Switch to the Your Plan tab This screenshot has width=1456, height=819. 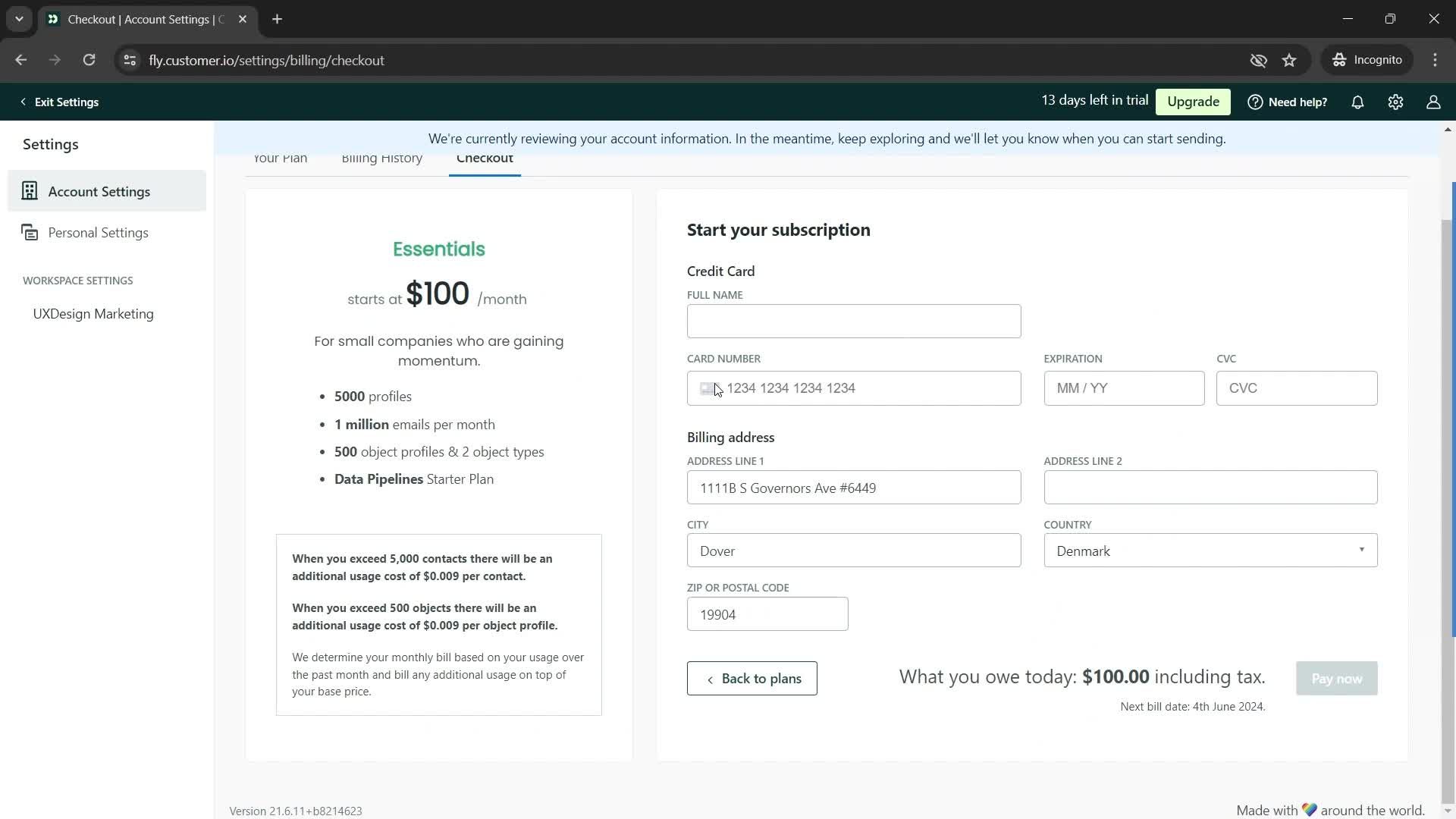click(x=281, y=158)
